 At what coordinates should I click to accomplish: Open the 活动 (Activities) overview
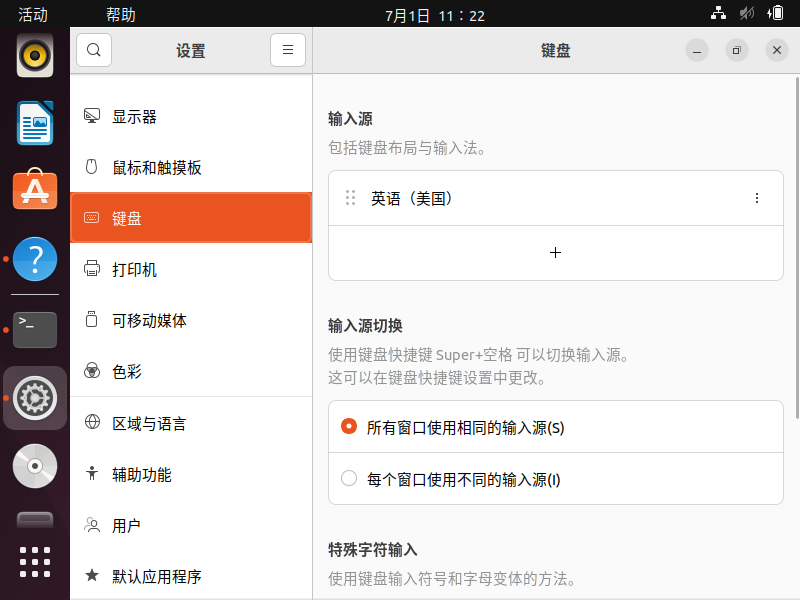coord(33,15)
